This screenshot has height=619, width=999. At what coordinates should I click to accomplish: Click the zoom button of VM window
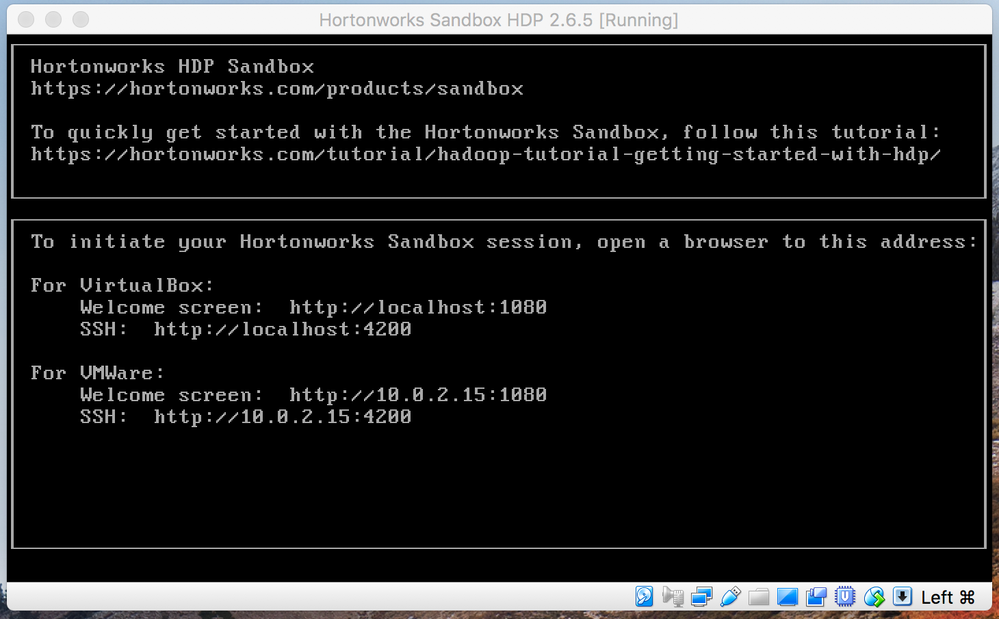pyautogui.click(x=81, y=20)
